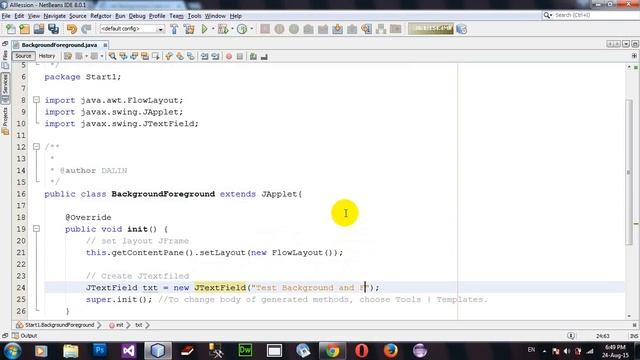
Task: Open the Run Project dropdown arrow
Action: [213, 29]
